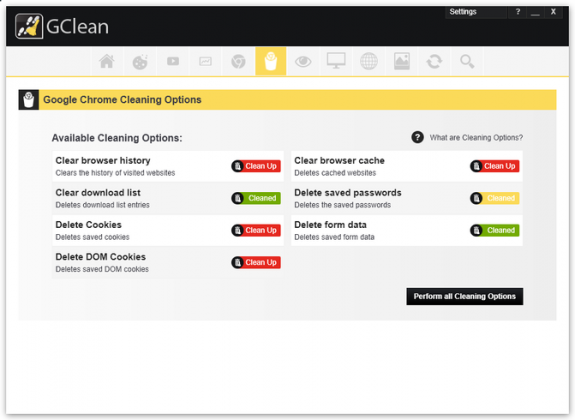Minimize the GClean window
The image size is (575, 420).
535,12
